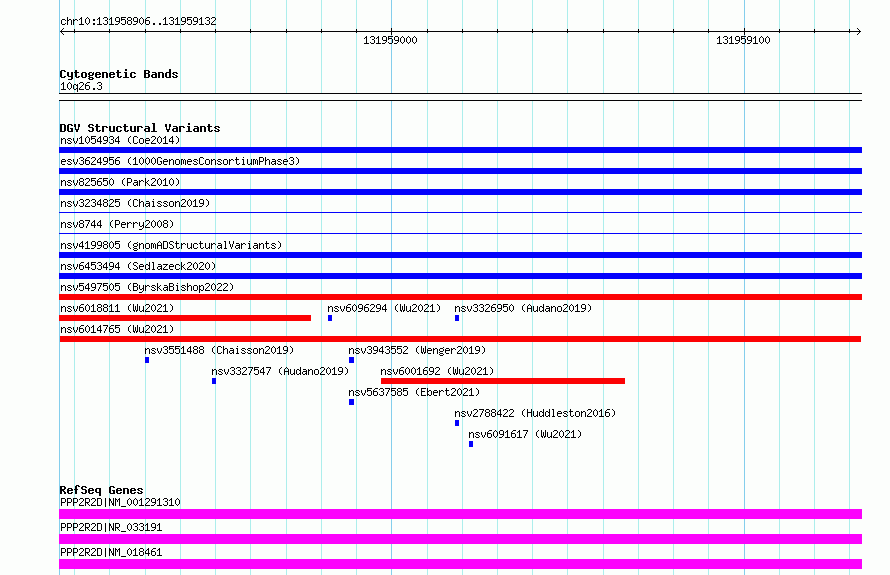Select the magenta bar under PPP2R2D|NM_018461

pyautogui.click(x=460, y=564)
